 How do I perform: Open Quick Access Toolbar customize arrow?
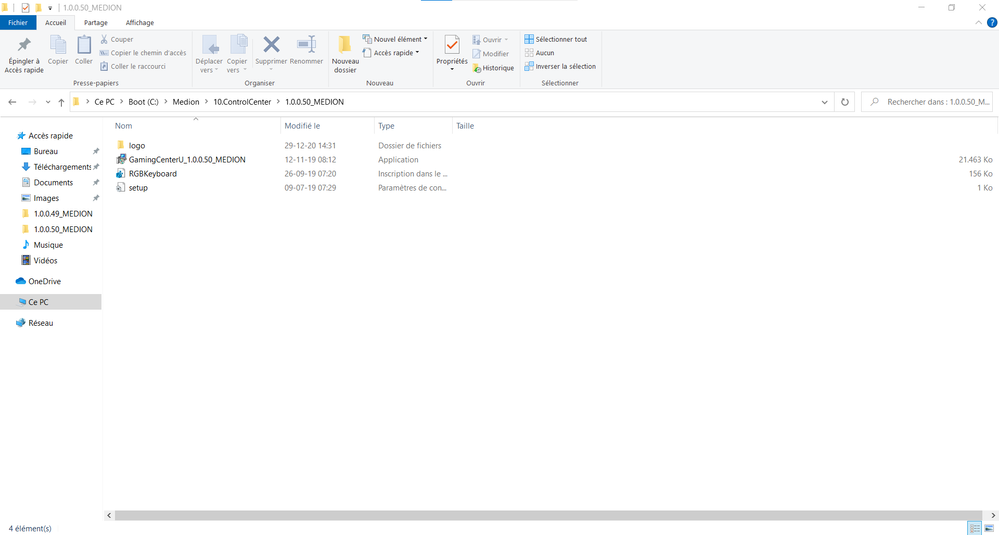[50, 8]
